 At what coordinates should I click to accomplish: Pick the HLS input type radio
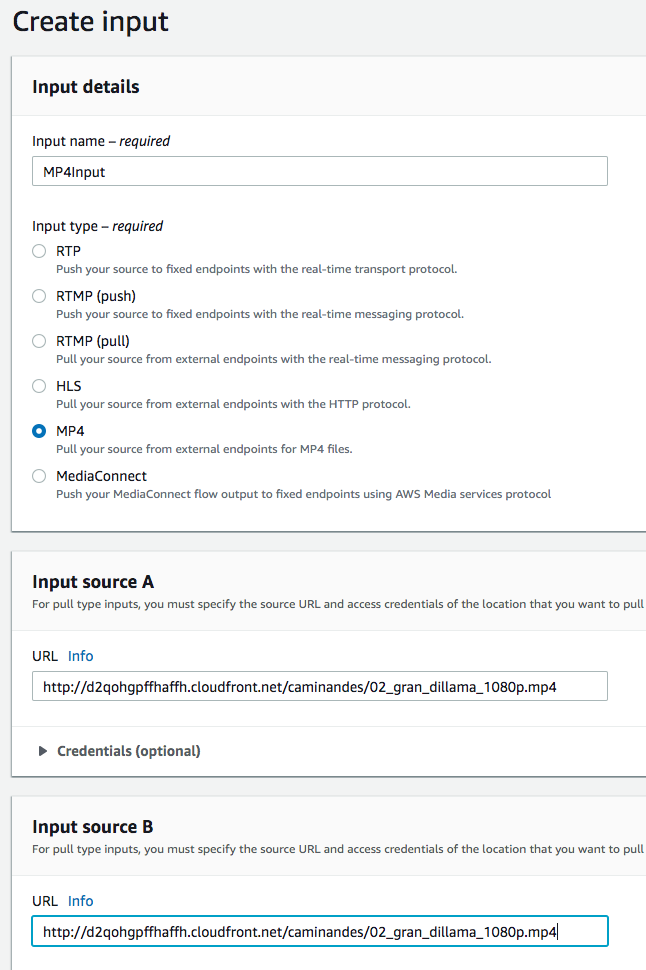coord(39,386)
